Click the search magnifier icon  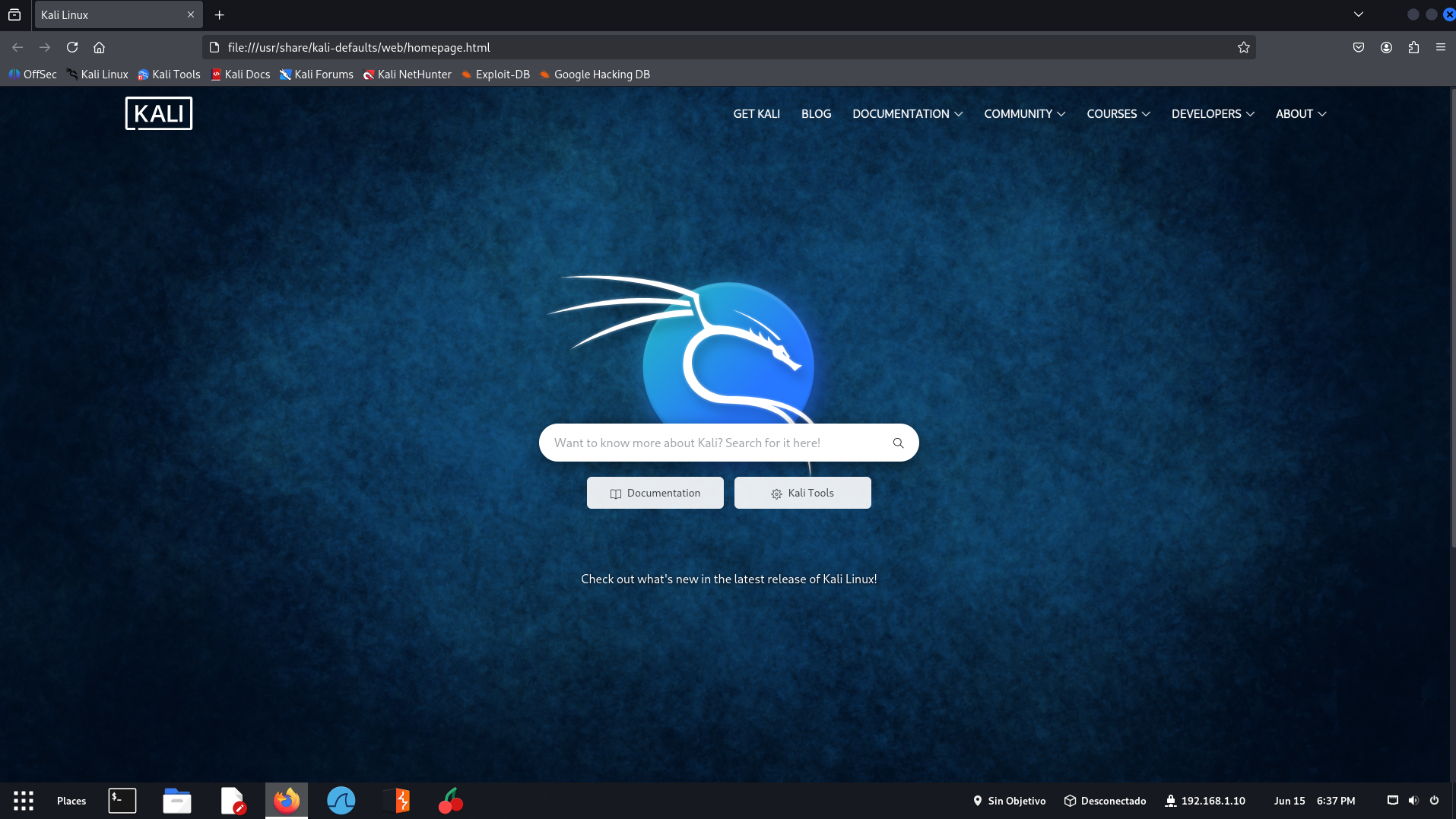(x=898, y=443)
